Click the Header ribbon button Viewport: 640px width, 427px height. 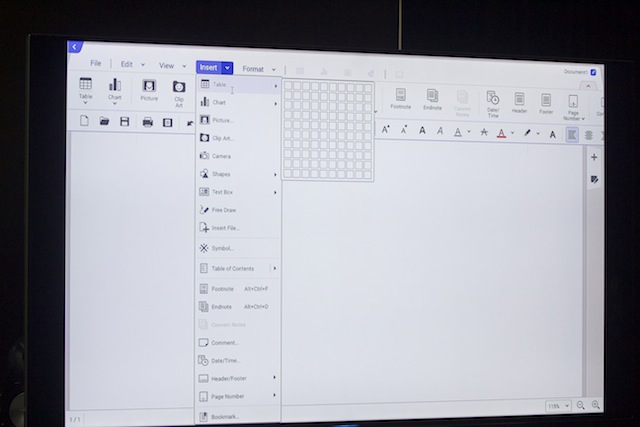tap(519, 103)
